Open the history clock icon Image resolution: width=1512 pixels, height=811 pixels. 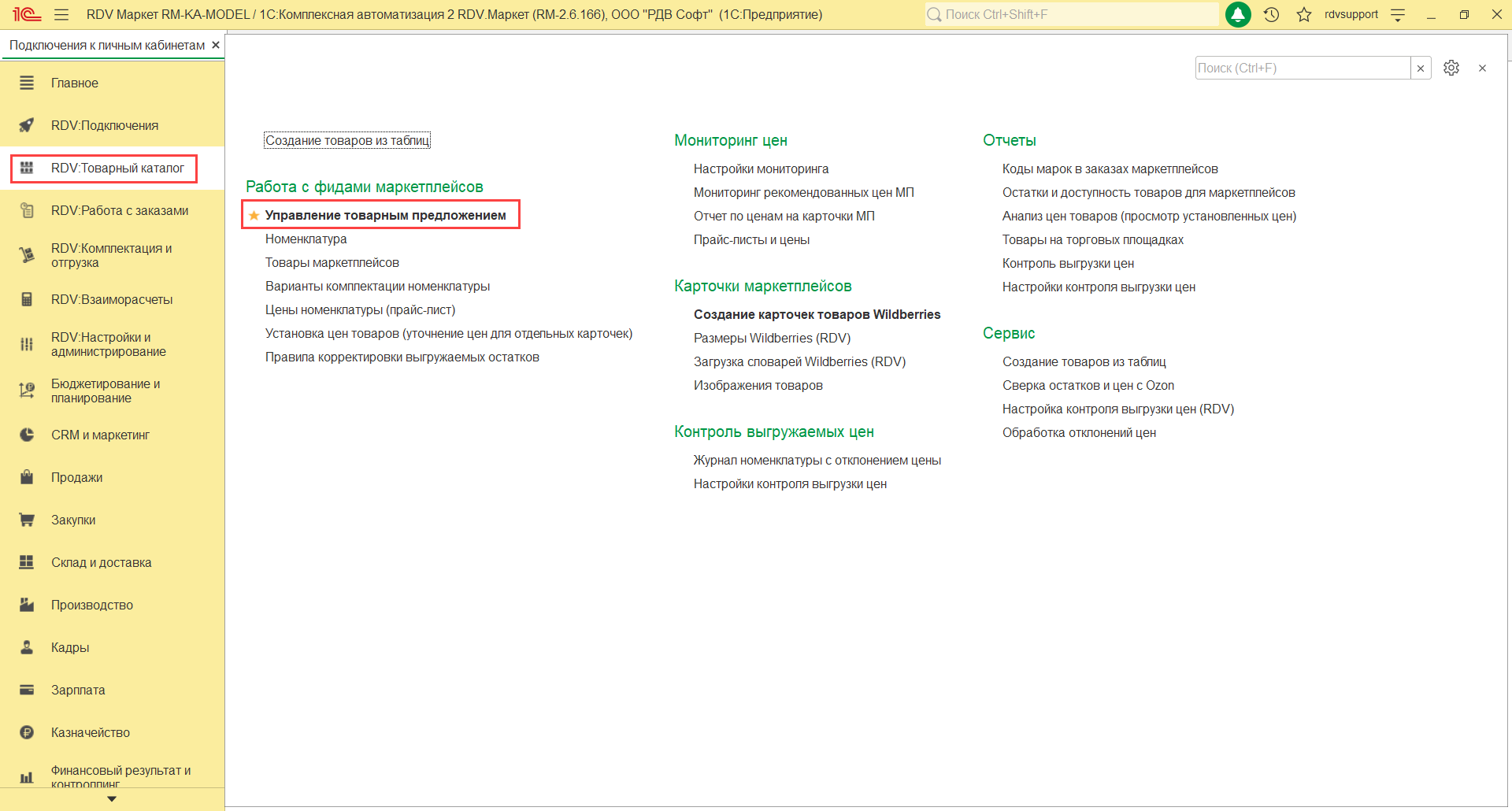coord(1271,14)
